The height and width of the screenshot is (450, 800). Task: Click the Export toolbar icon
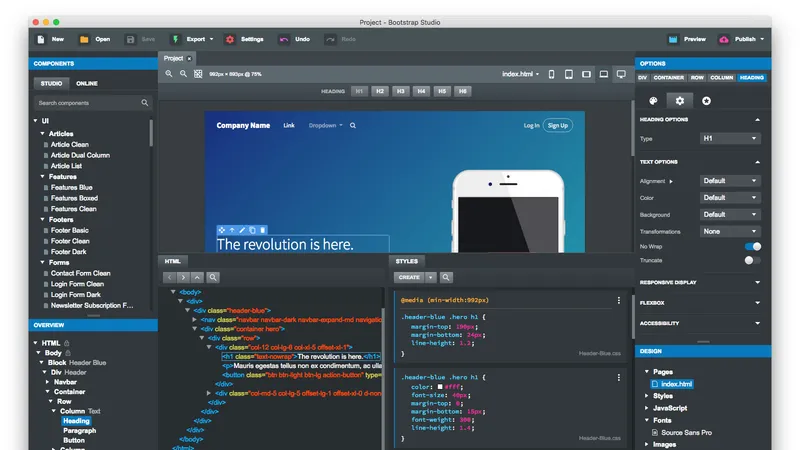coord(176,39)
